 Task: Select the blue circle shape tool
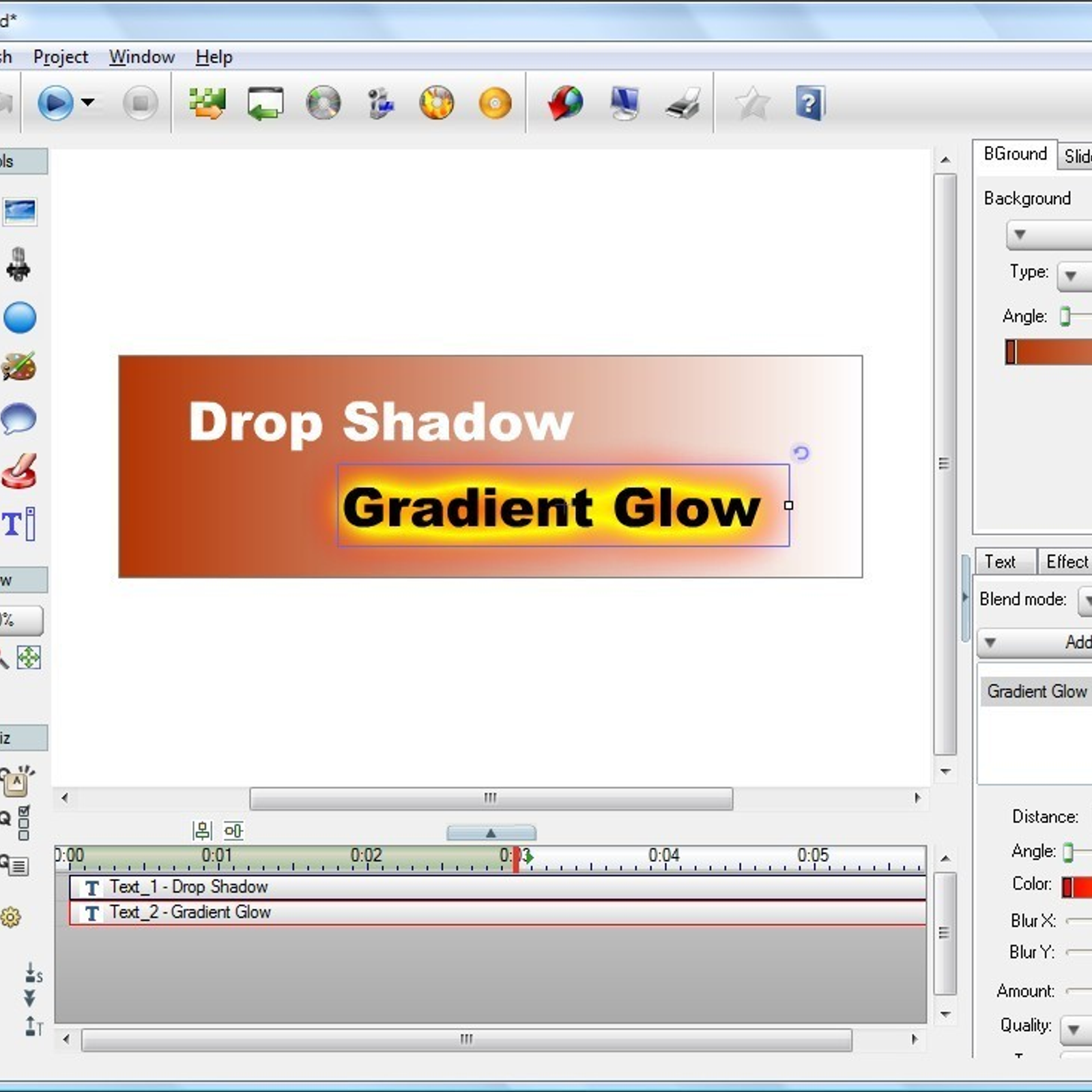tap(20, 317)
